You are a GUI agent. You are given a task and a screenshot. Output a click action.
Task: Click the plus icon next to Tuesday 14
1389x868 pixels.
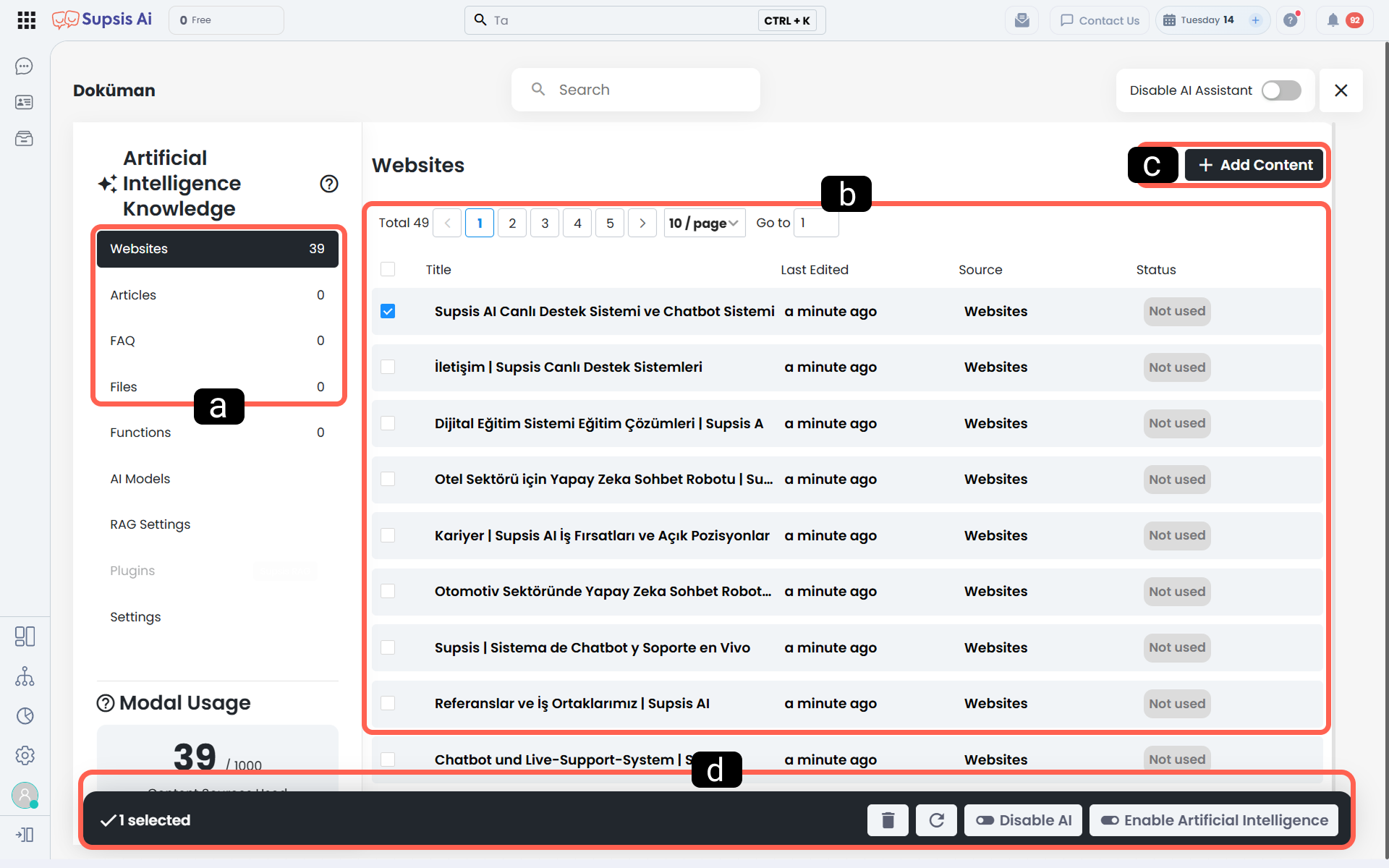[1256, 20]
